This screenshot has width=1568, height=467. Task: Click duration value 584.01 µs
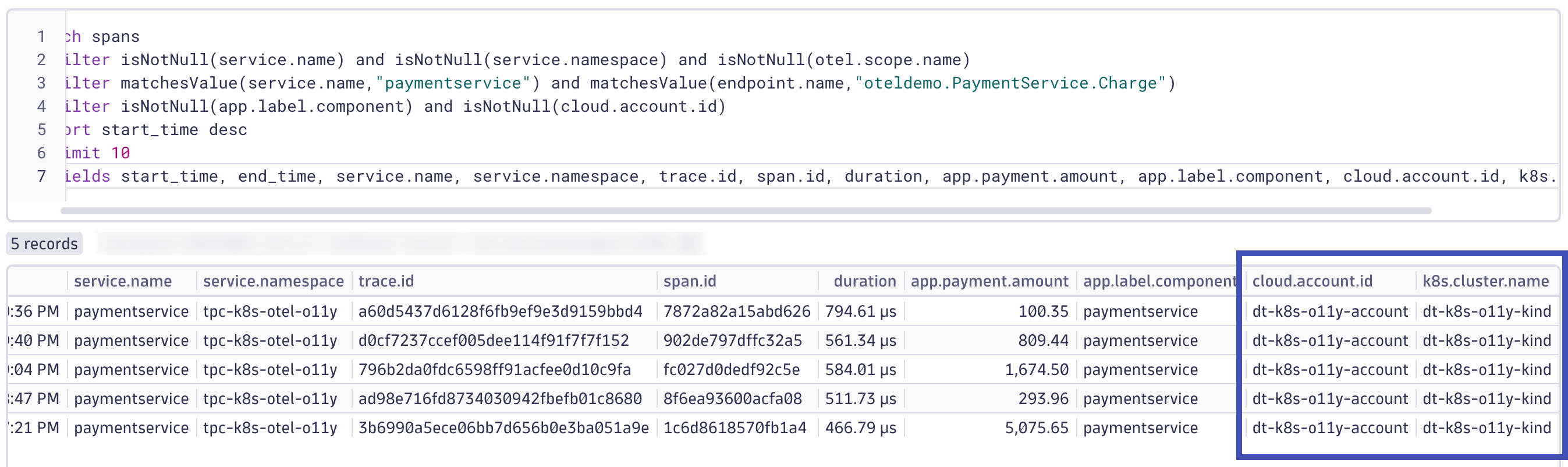[x=861, y=370]
